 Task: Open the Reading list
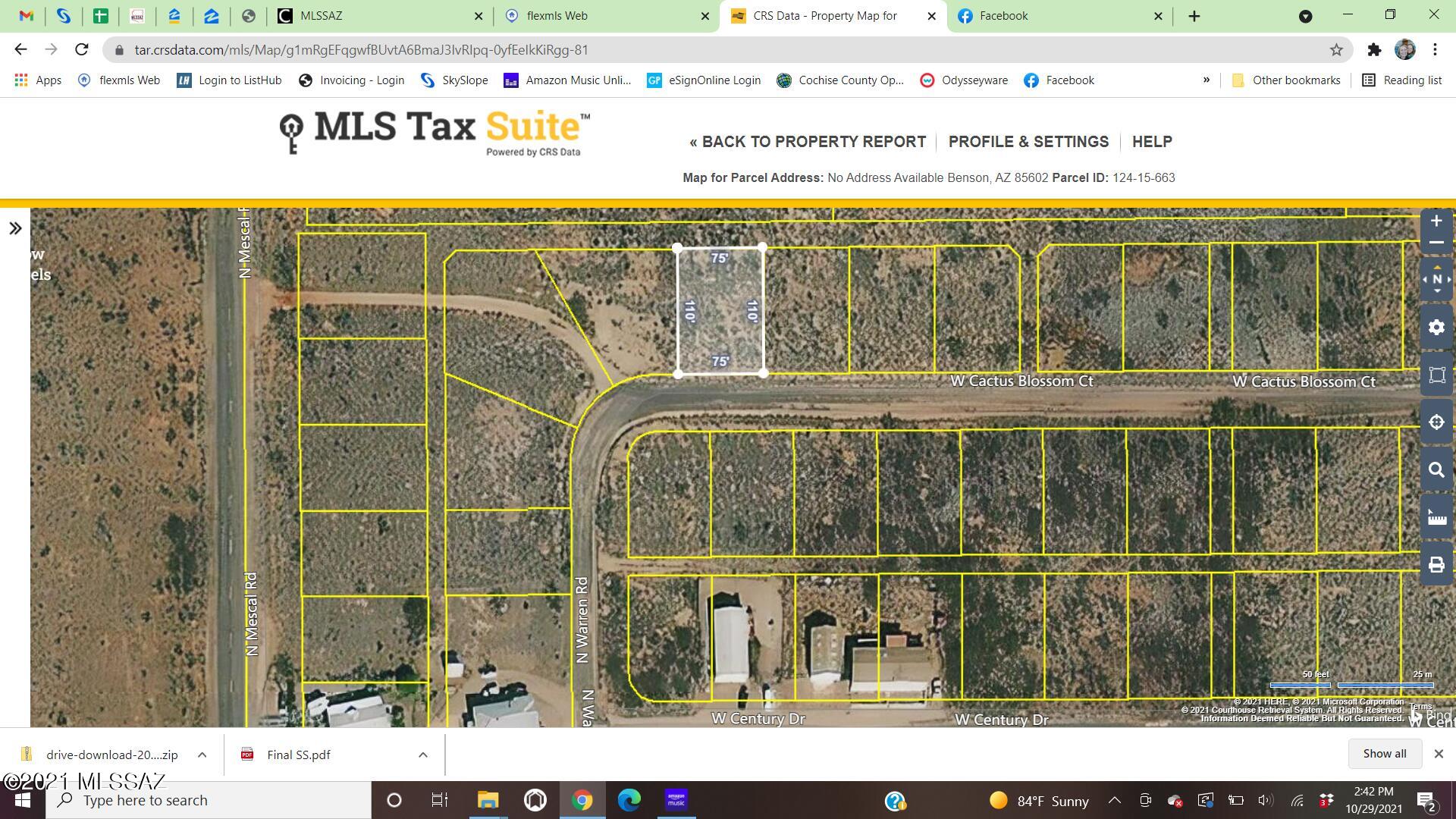(1402, 80)
